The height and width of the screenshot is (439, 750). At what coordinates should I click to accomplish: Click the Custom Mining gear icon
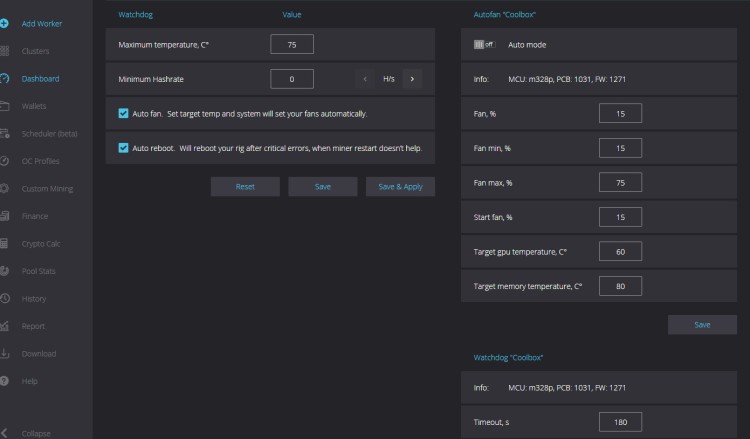(x=5, y=188)
